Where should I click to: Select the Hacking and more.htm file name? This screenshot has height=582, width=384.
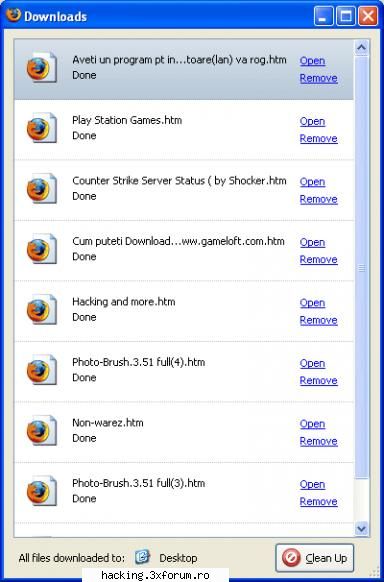pyautogui.click(x=124, y=302)
